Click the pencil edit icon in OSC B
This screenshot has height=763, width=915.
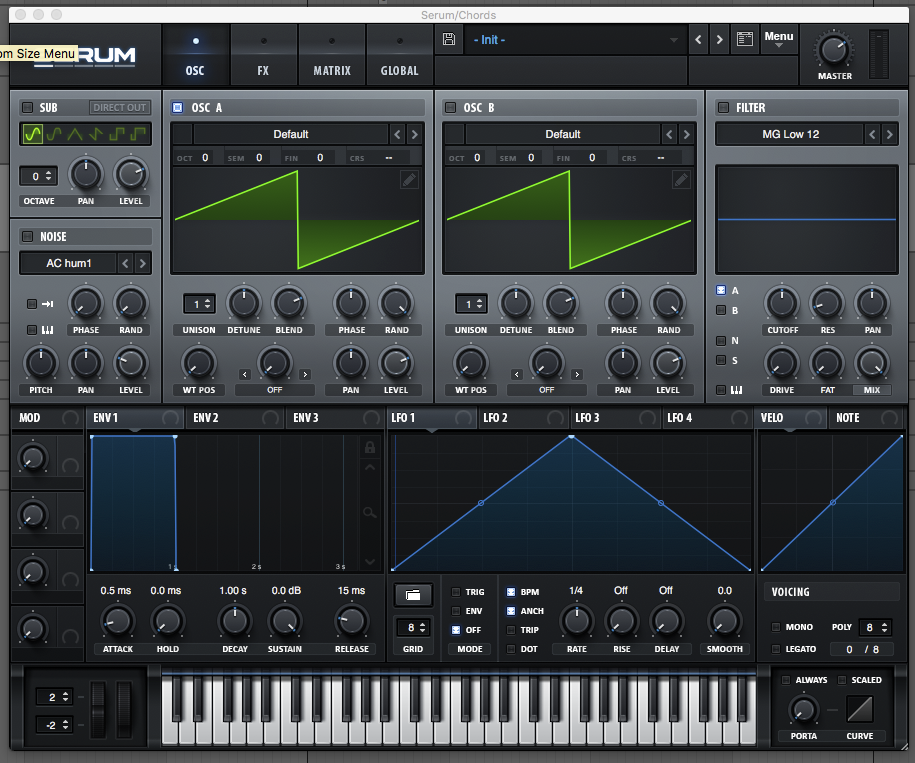pos(681,180)
